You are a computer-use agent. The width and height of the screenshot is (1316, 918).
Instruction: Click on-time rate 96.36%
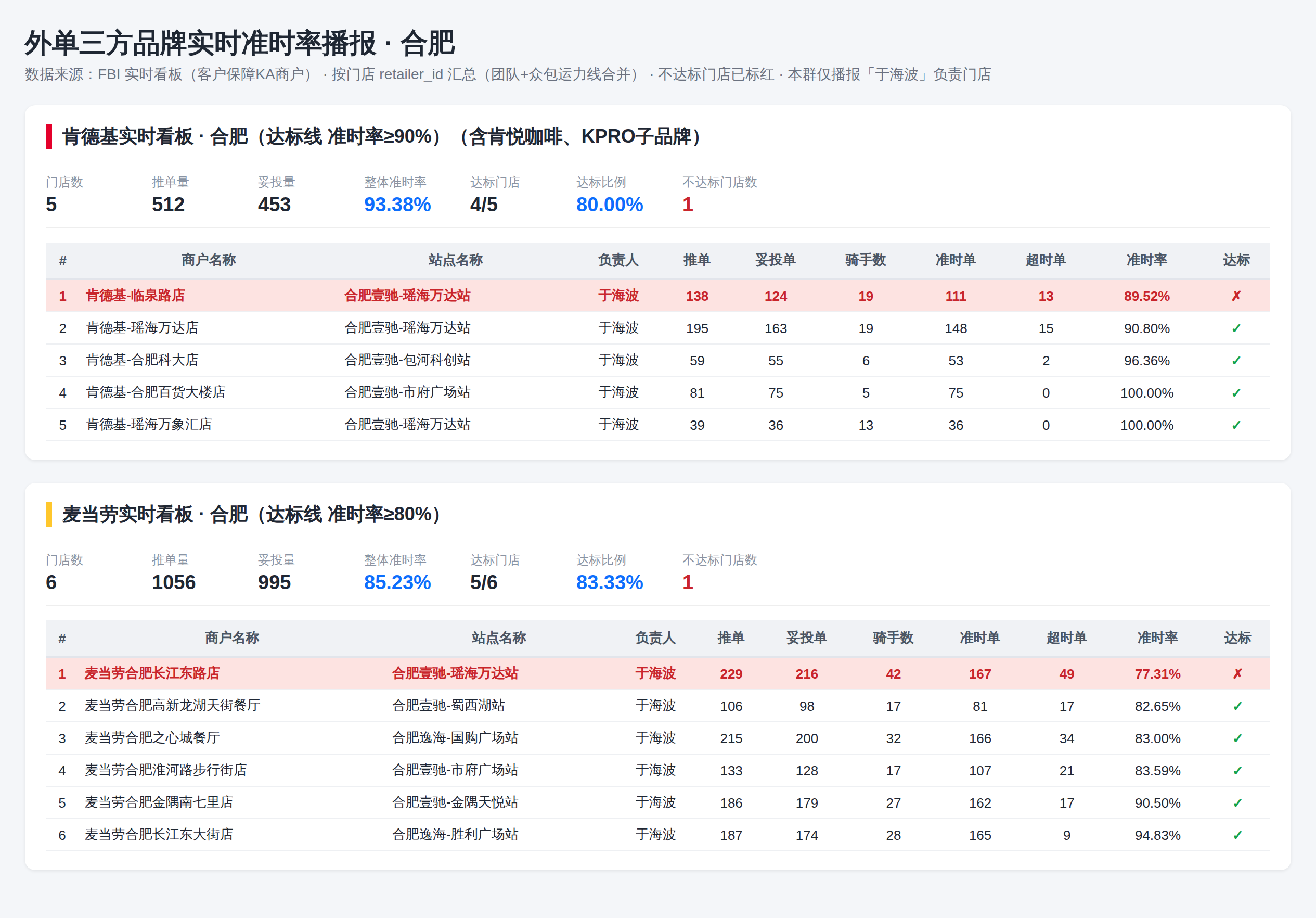pos(1146,361)
